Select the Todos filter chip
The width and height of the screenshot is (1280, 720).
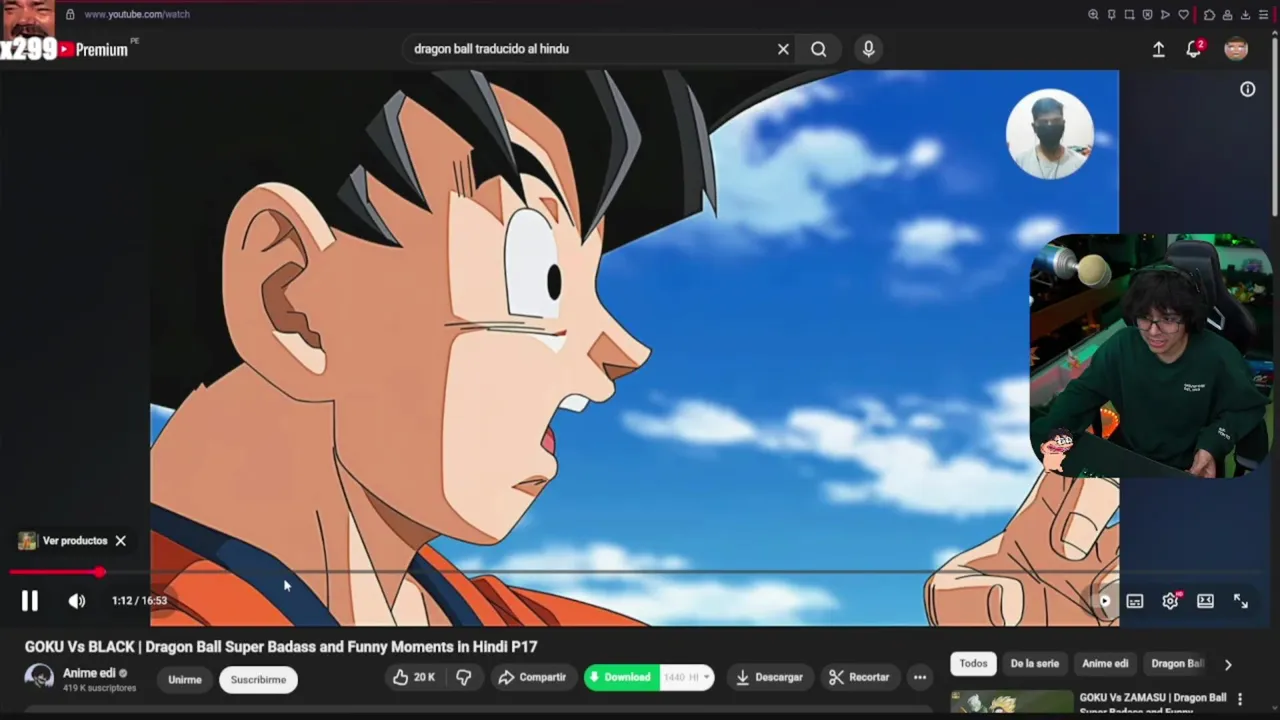pyautogui.click(x=973, y=664)
